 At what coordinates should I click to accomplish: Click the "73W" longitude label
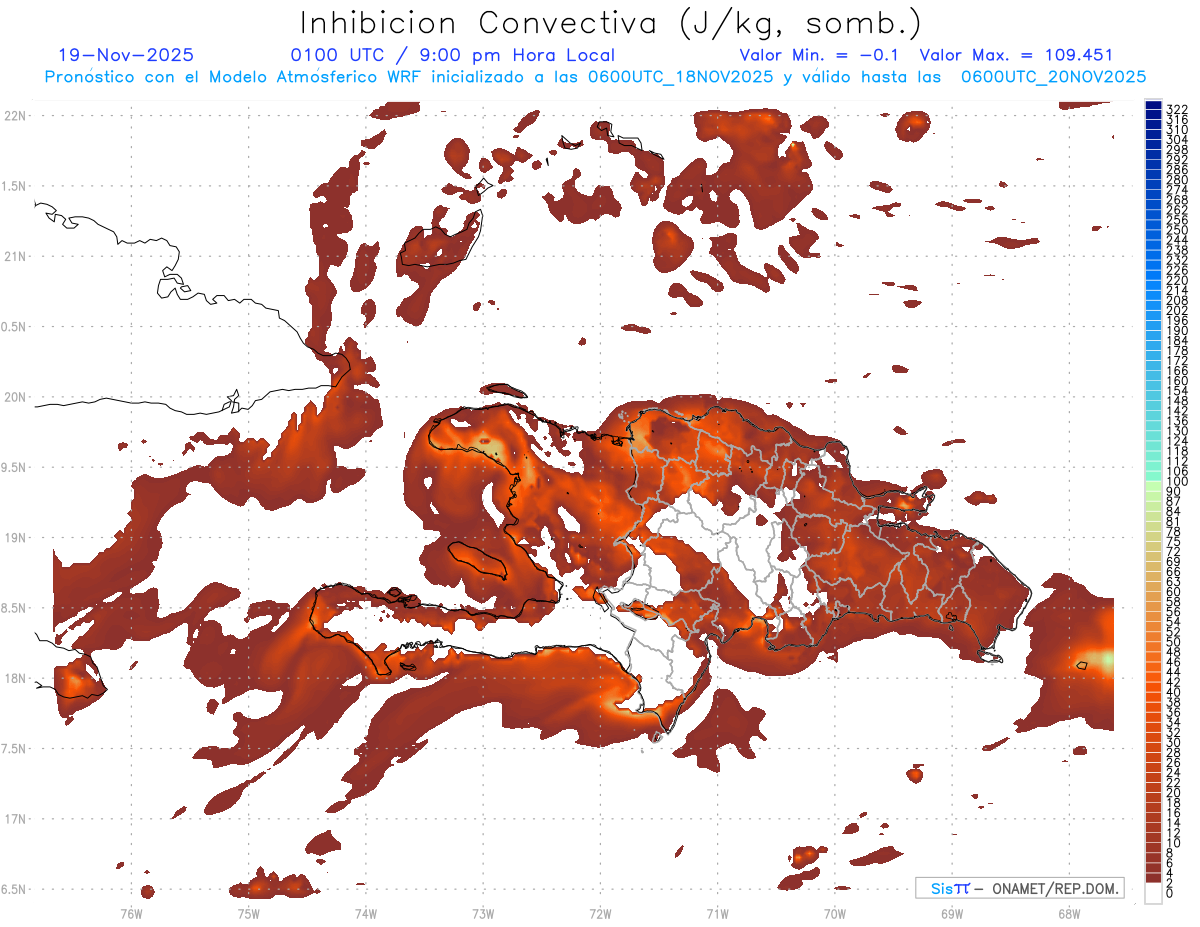pos(483,913)
